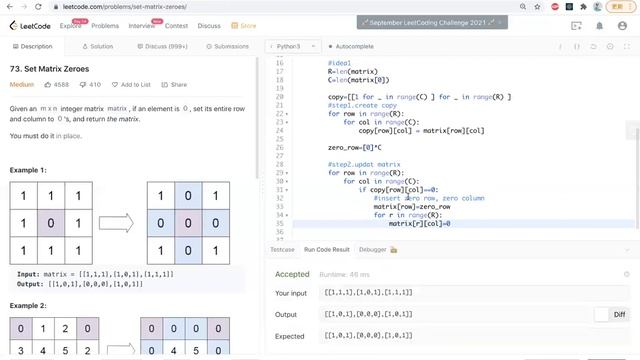
Task: Click the Your input value box
Action: click(474, 293)
